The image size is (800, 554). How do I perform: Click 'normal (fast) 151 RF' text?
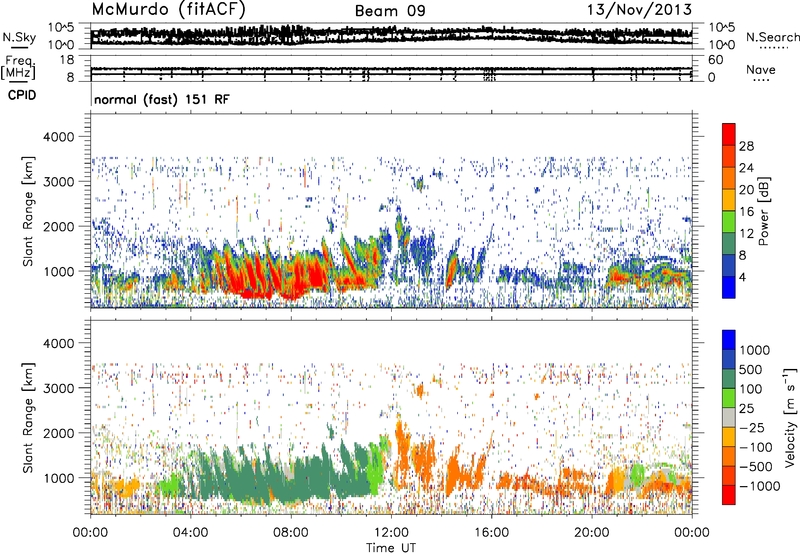click(162, 99)
